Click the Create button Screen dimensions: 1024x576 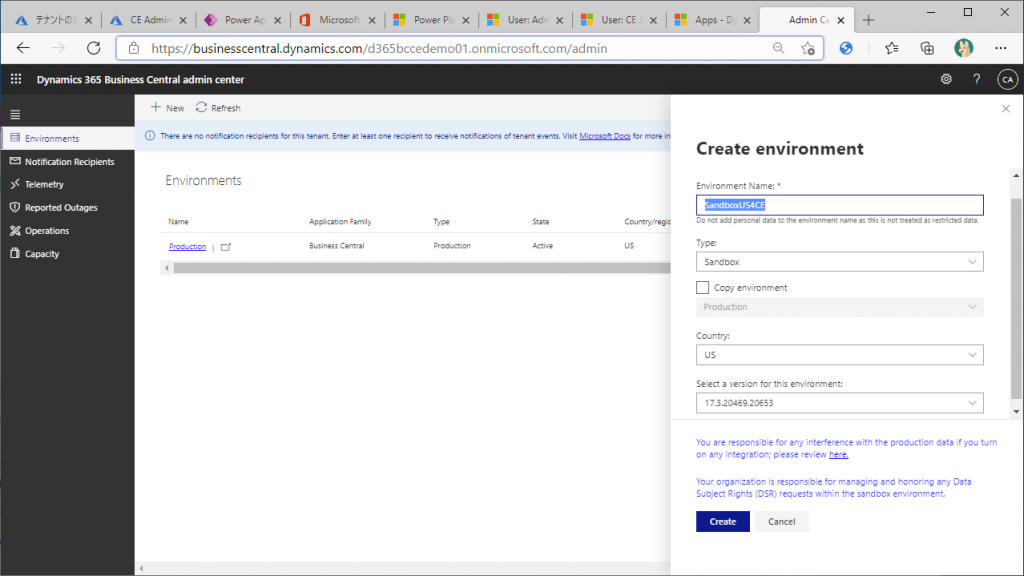coord(722,521)
